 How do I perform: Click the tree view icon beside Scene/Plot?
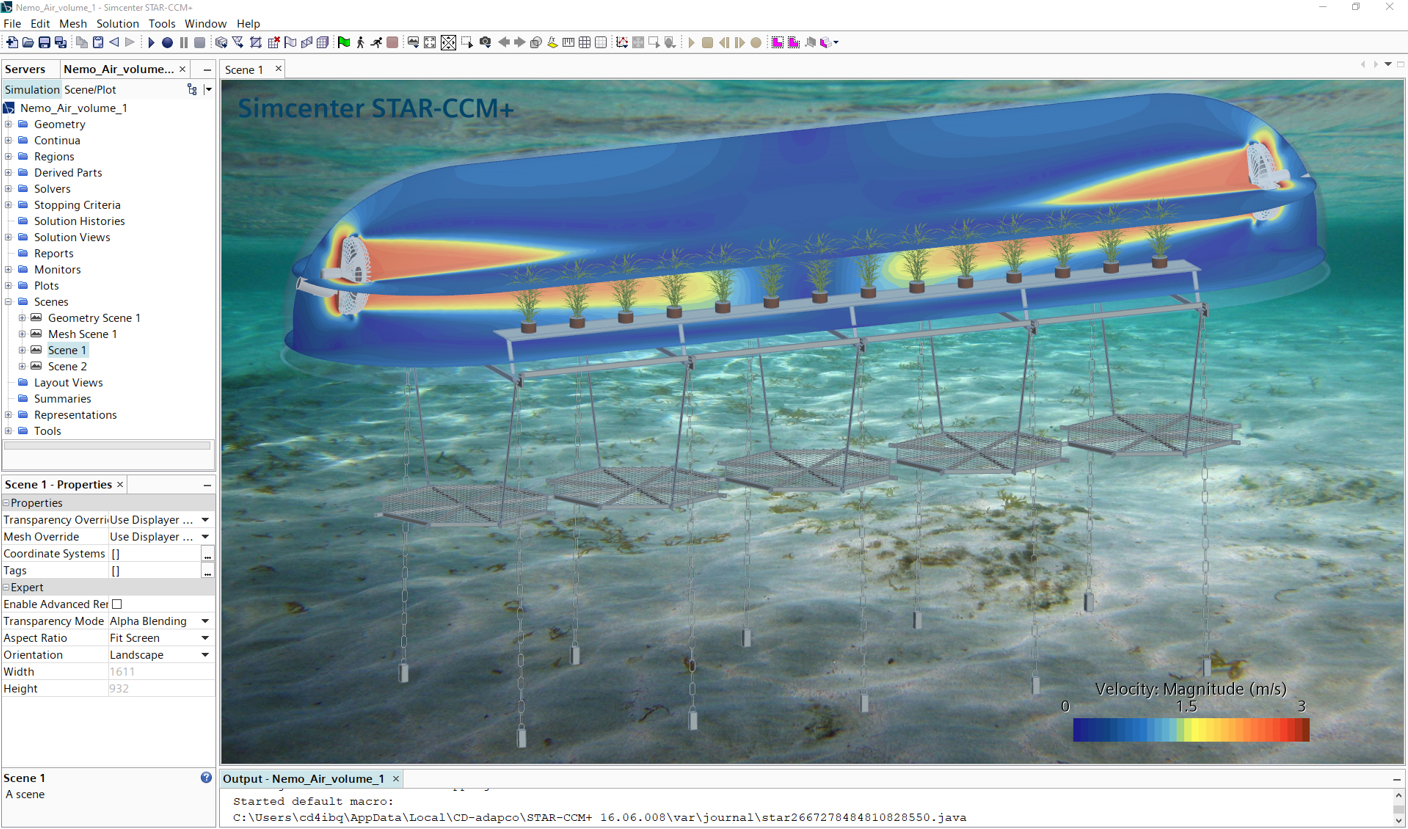pyautogui.click(x=192, y=90)
